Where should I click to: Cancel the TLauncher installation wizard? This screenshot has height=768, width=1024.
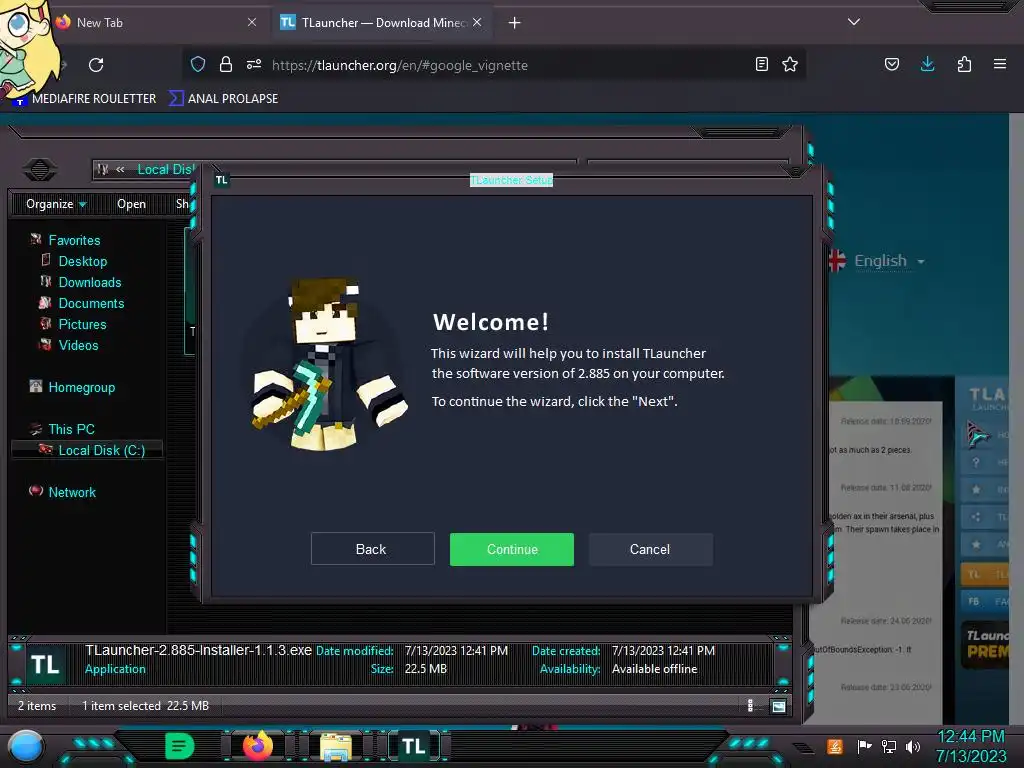coord(650,549)
